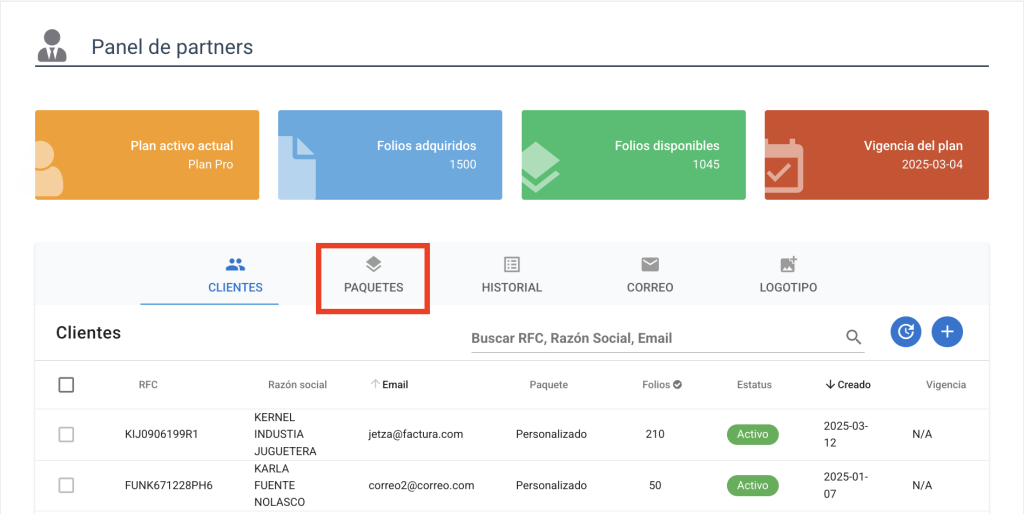Open the HISTORIAL tab label

click(x=512, y=287)
